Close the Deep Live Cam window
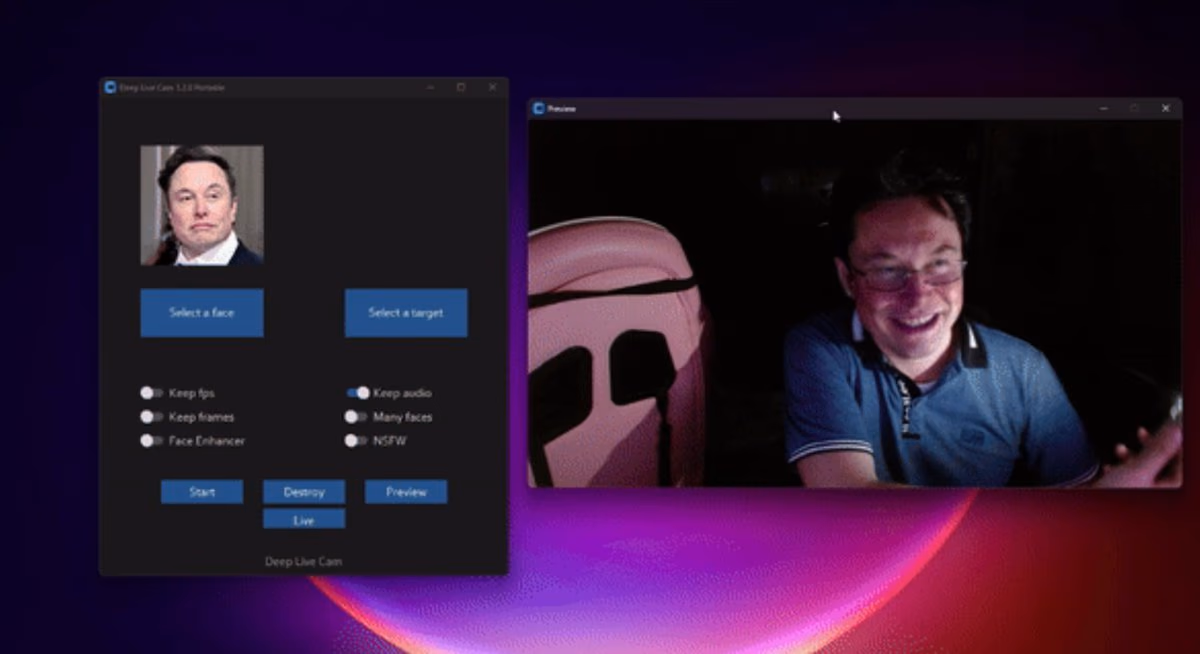The width and height of the screenshot is (1200, 654). click(492, 87)
